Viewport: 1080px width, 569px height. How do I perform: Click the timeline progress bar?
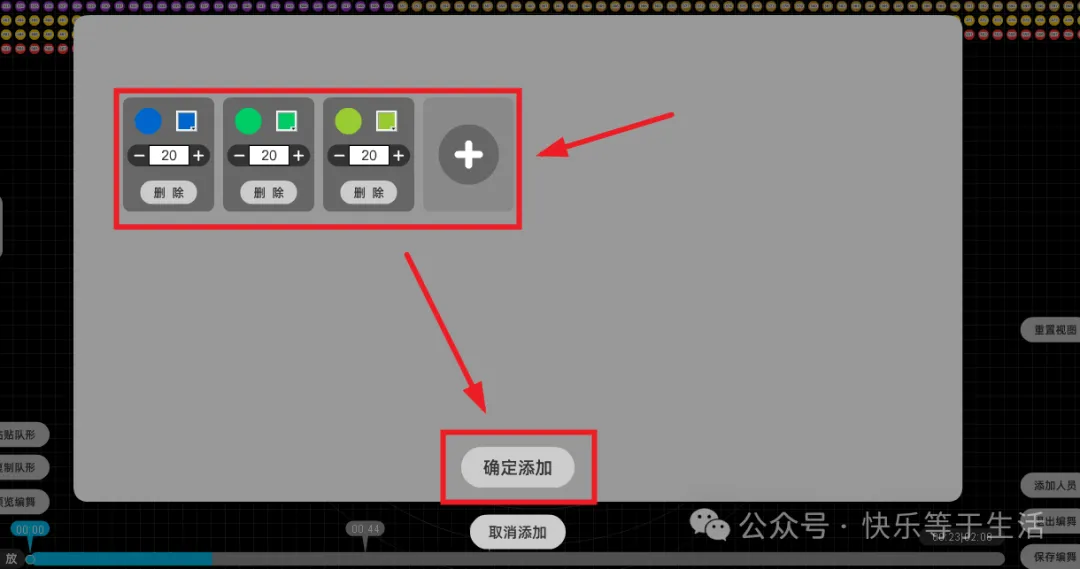tap(517, 559)
